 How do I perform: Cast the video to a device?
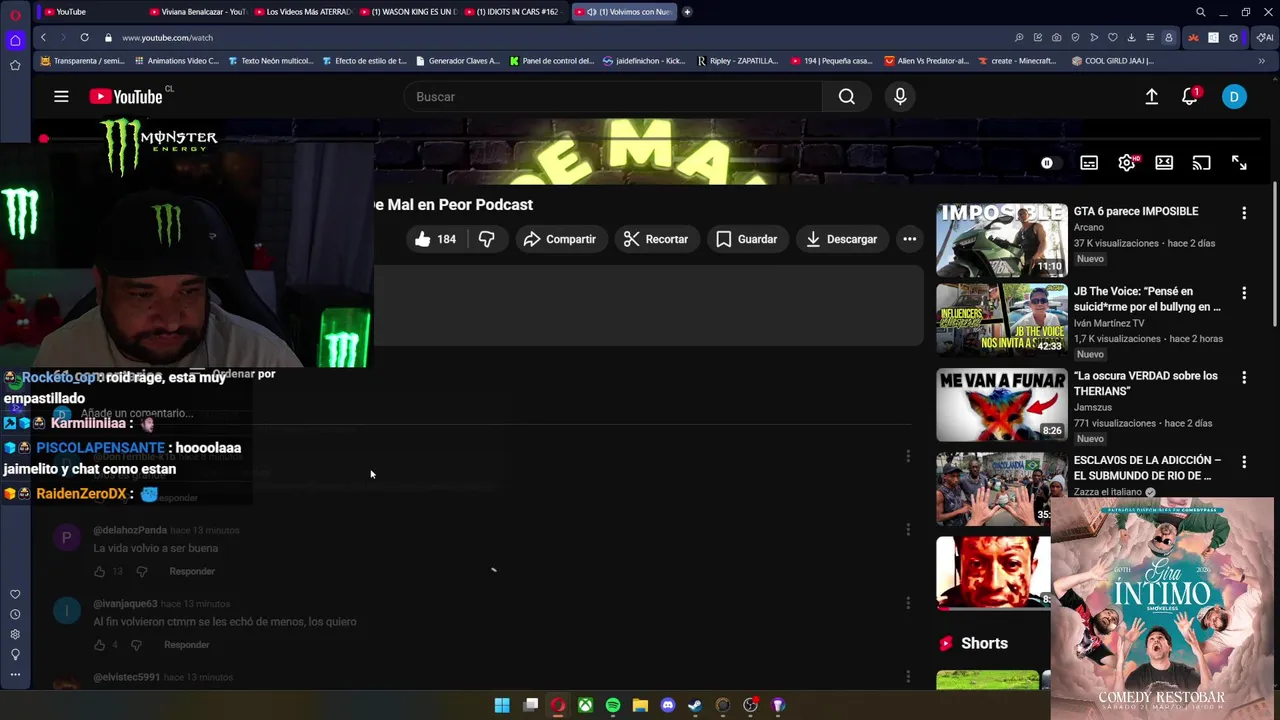coord(1201,163)
